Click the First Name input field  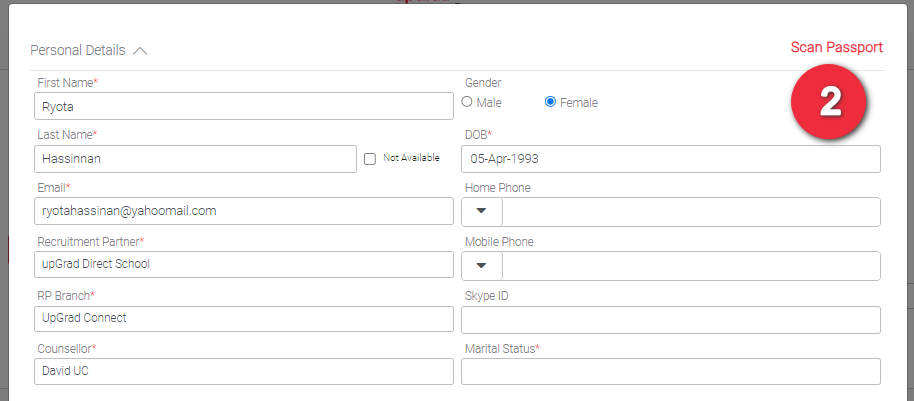click(244, 106)
